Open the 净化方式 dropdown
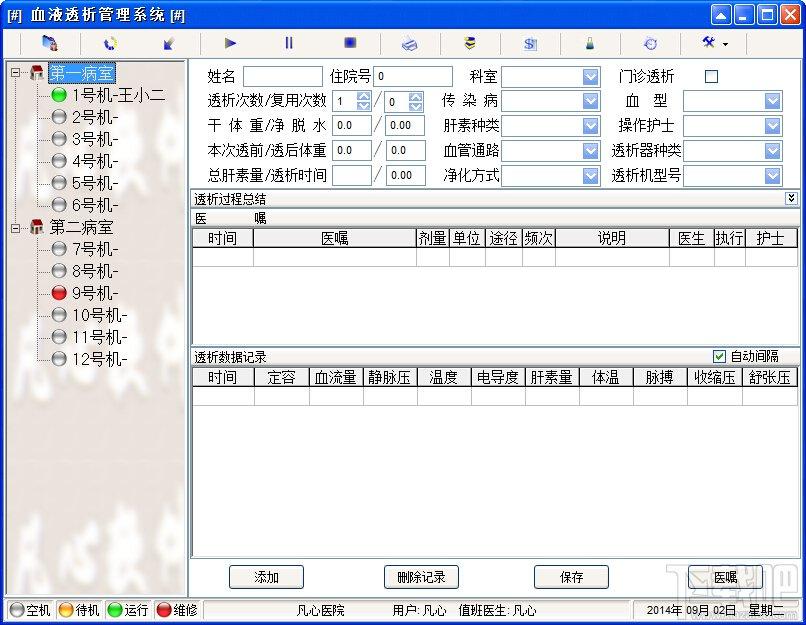Screen dimensions: 806x625 coord(591,176)
